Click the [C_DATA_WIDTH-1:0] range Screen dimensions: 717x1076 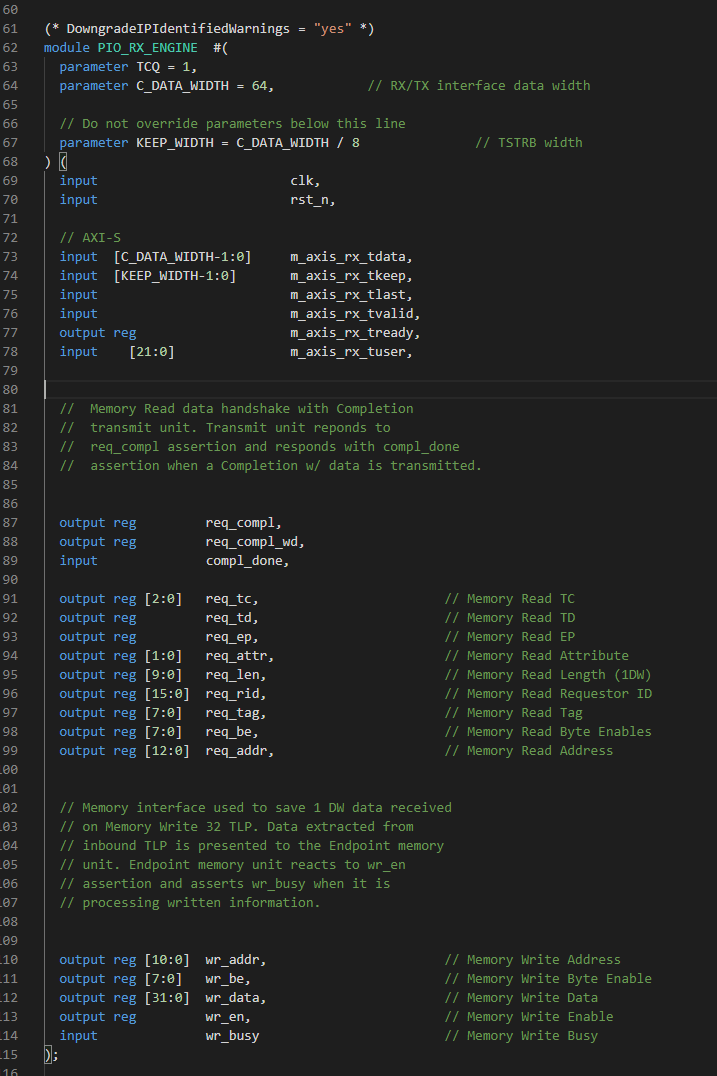[183, 257]
